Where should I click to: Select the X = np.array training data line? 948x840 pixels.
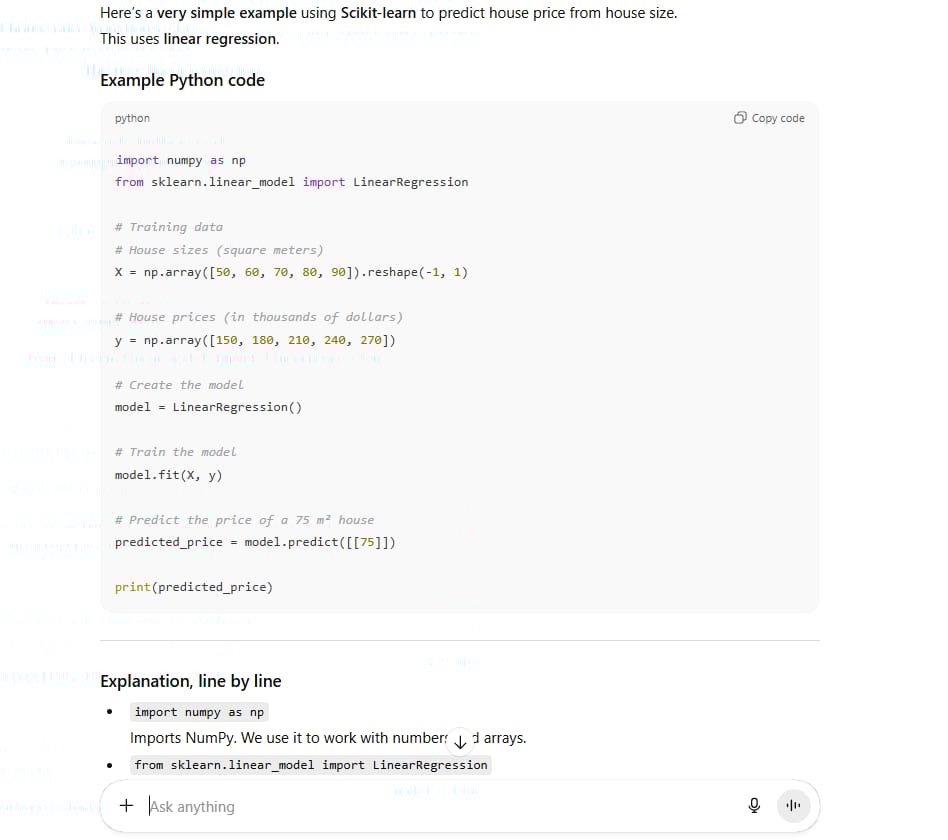coord(292,272)
